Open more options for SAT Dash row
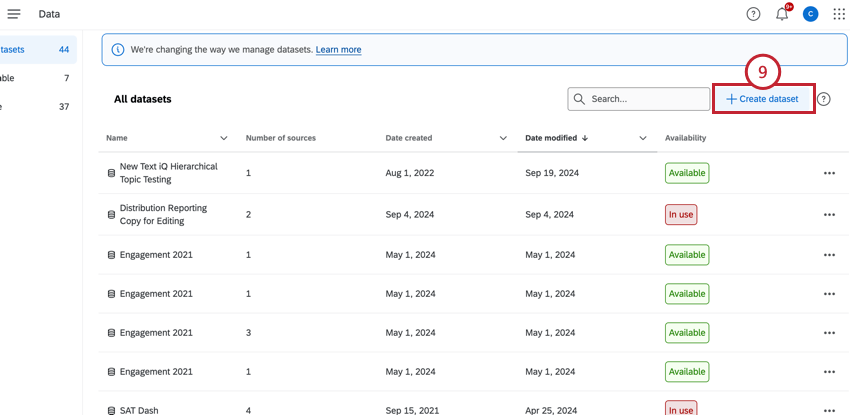850x415 pixels. coord(828,409)
